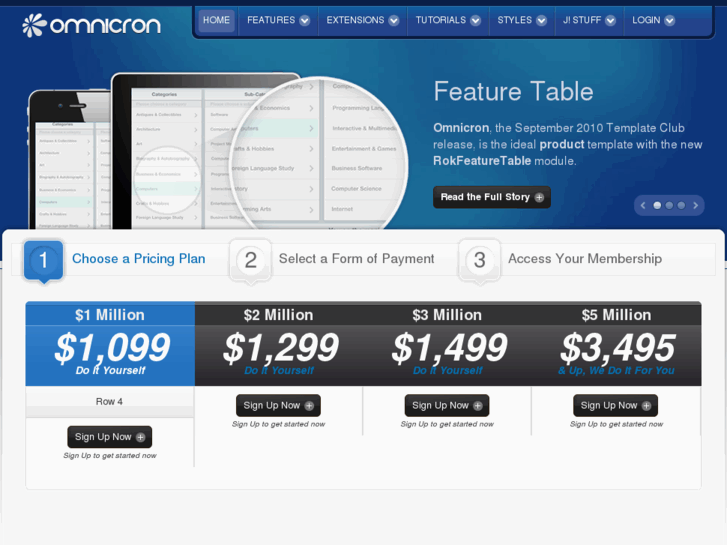The height and width of the screenshot is (545, 727).
Task: Select the second slideshow dot
Action: 669,205
